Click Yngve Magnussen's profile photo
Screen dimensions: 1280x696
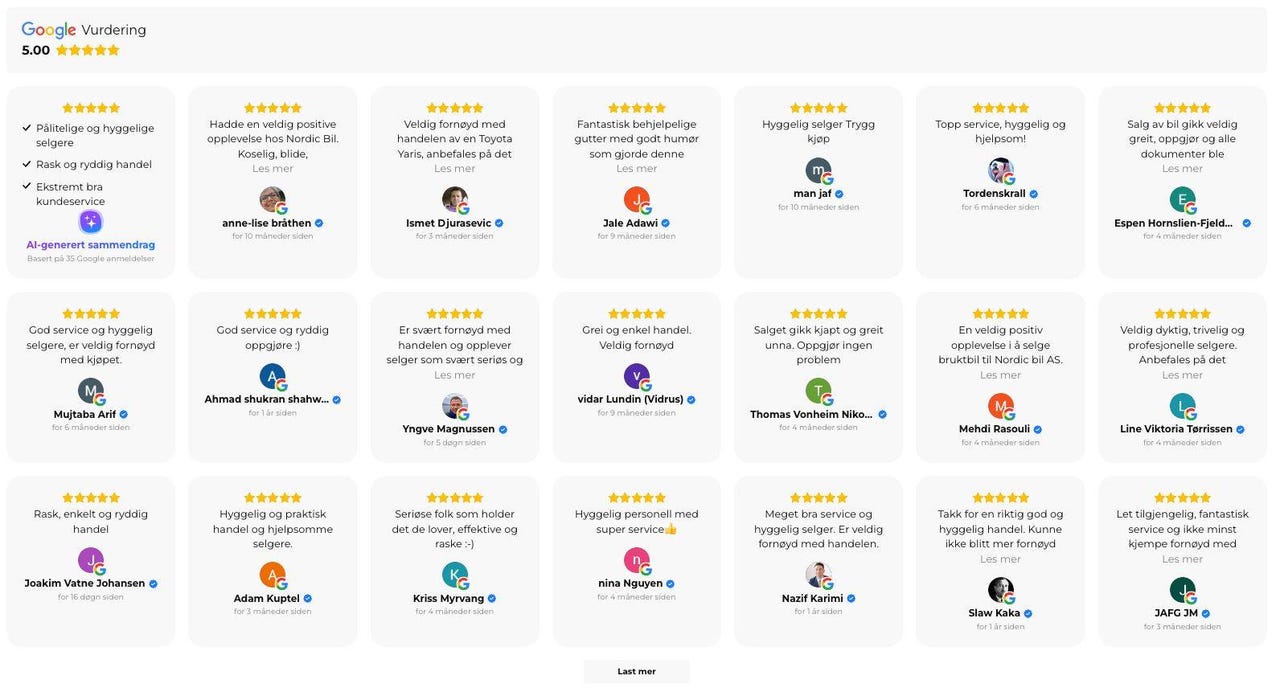click(x=455, y=405)
